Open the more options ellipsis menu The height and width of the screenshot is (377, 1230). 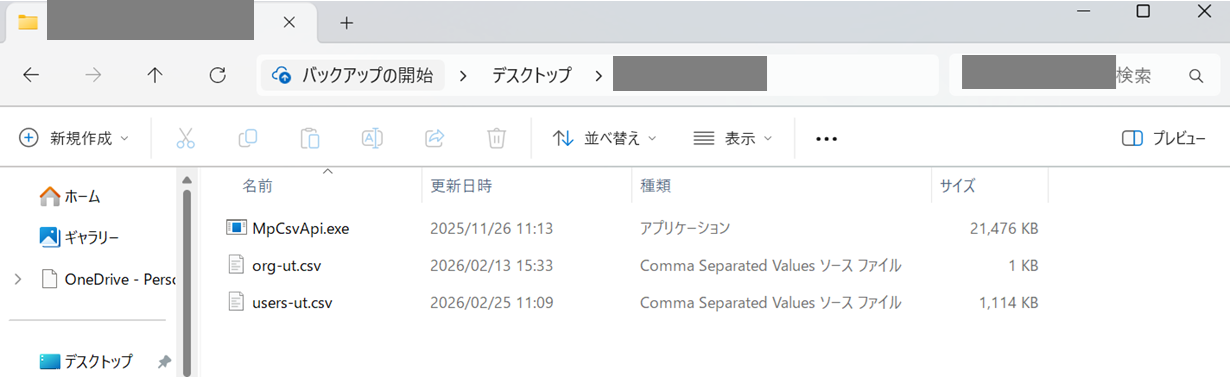[826, 139]
